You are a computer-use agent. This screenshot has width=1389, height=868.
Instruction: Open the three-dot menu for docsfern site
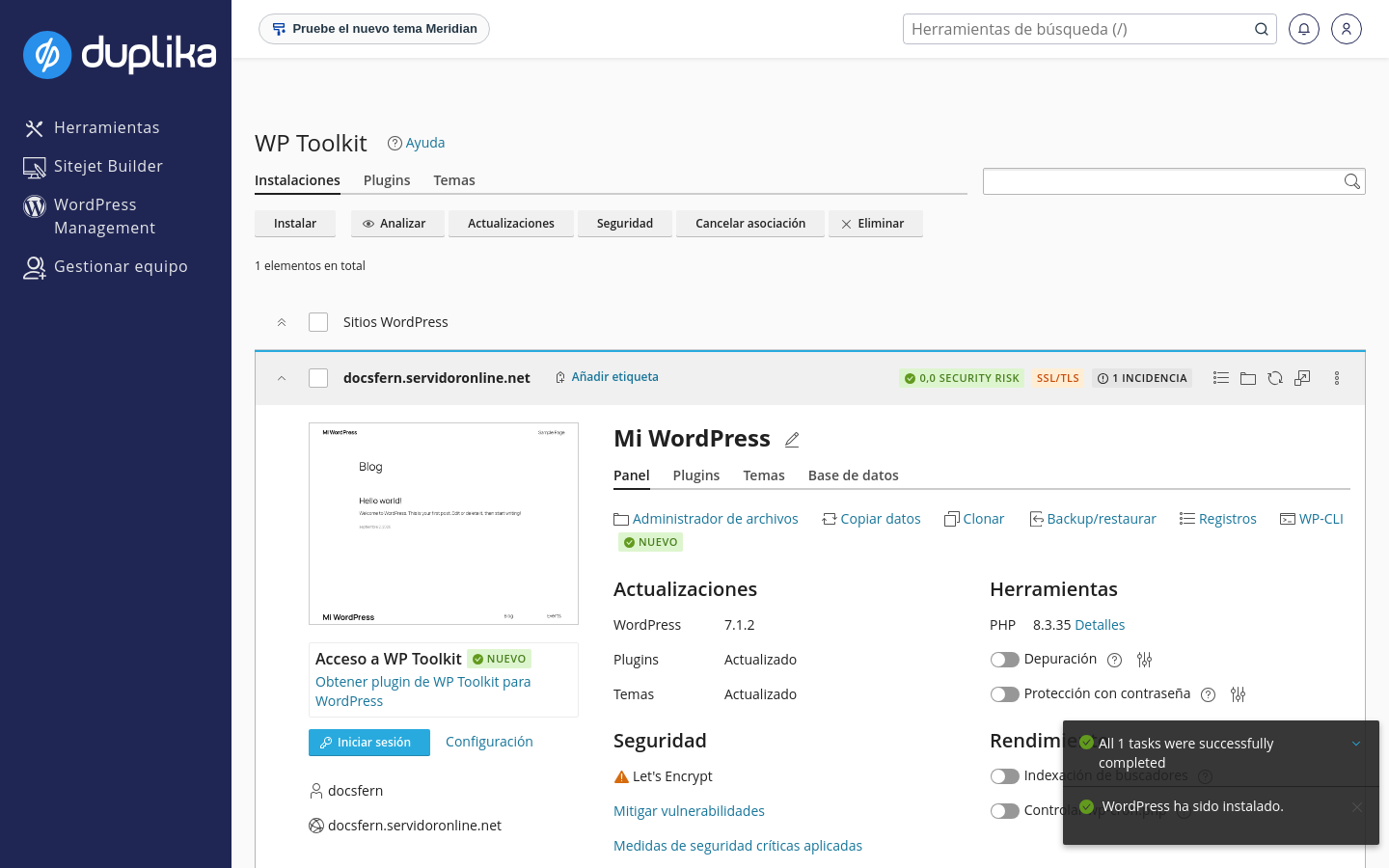click(x=1337, y=378)
